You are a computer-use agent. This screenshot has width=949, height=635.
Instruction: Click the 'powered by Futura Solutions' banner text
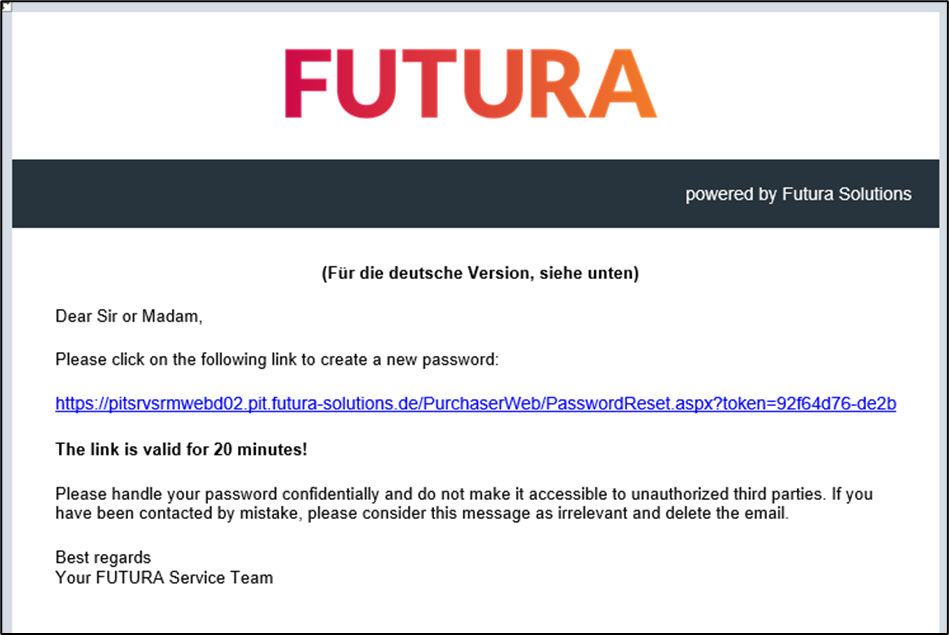point(798,194)
